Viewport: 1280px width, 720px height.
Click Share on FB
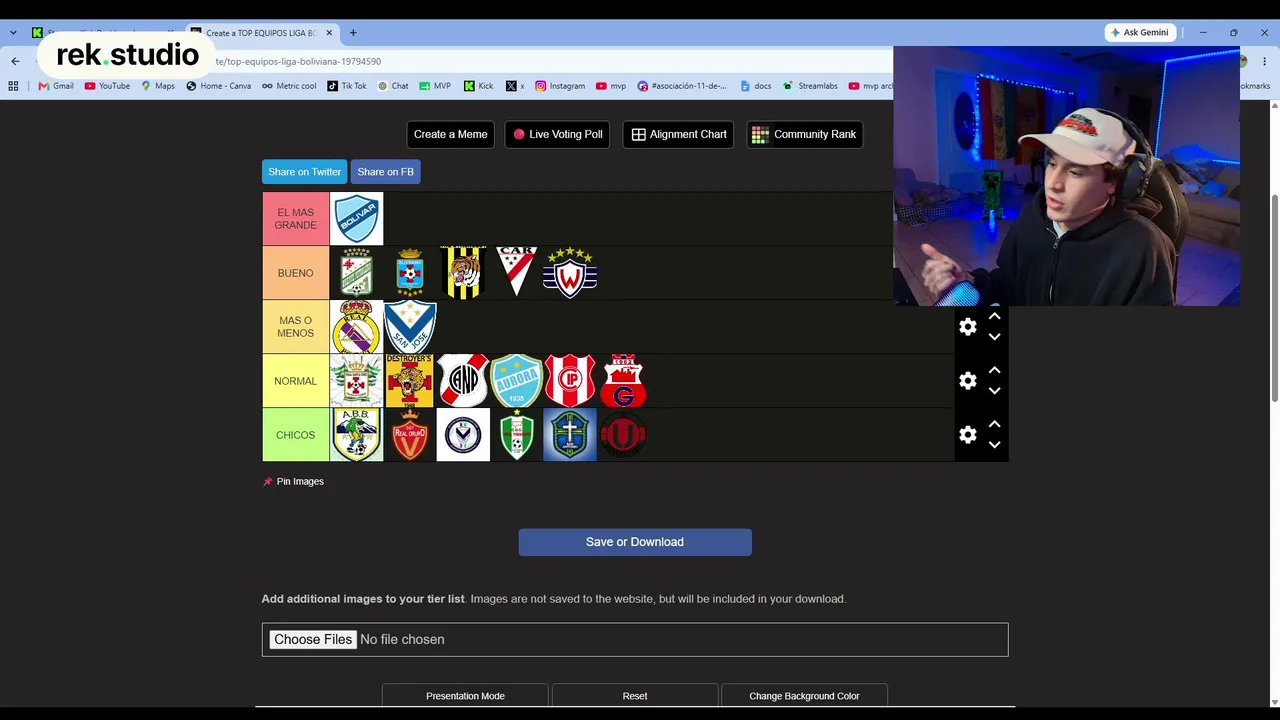pos(385,172)
